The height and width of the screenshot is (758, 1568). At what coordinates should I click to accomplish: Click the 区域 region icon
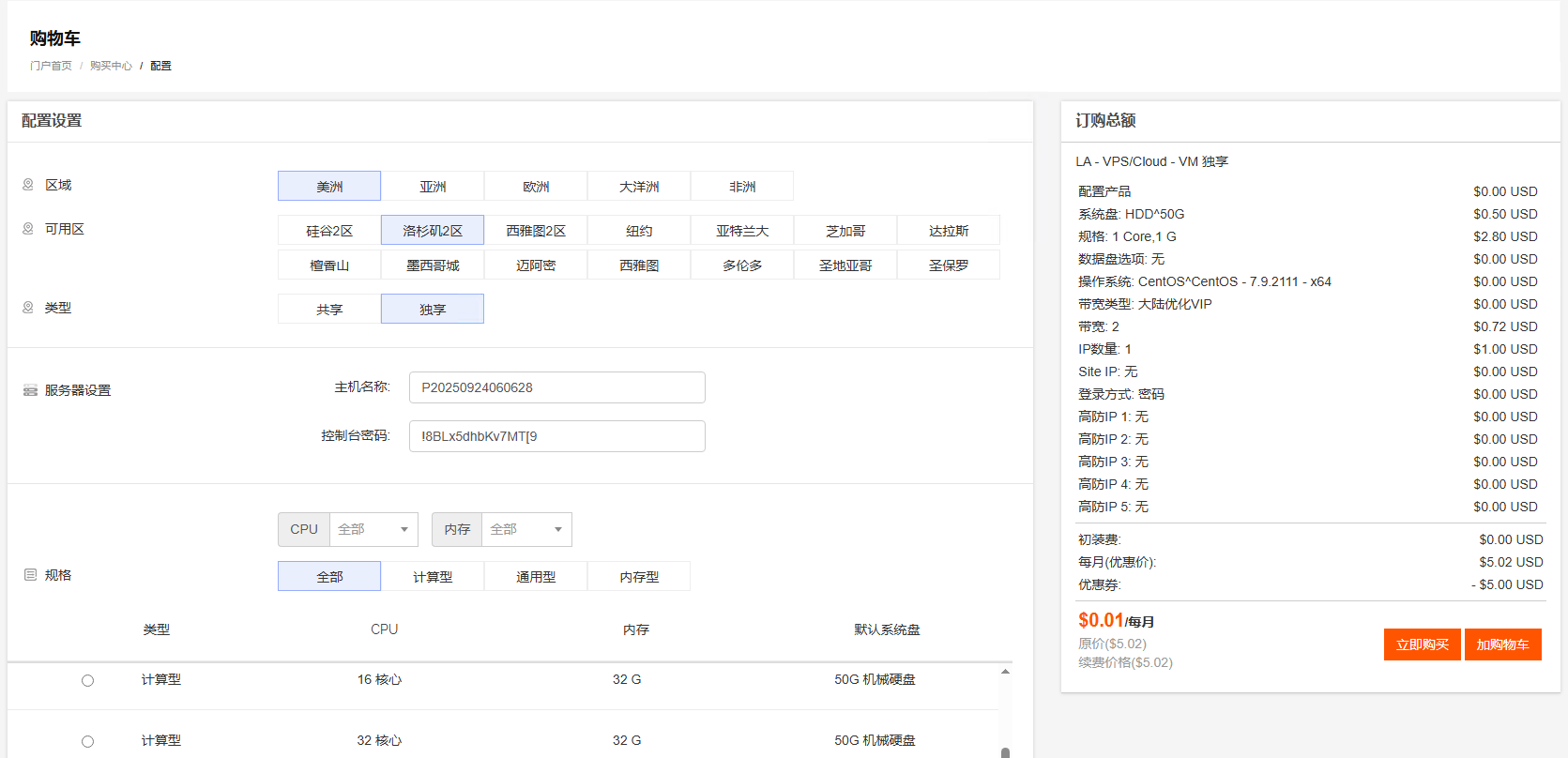coord(28,185)
